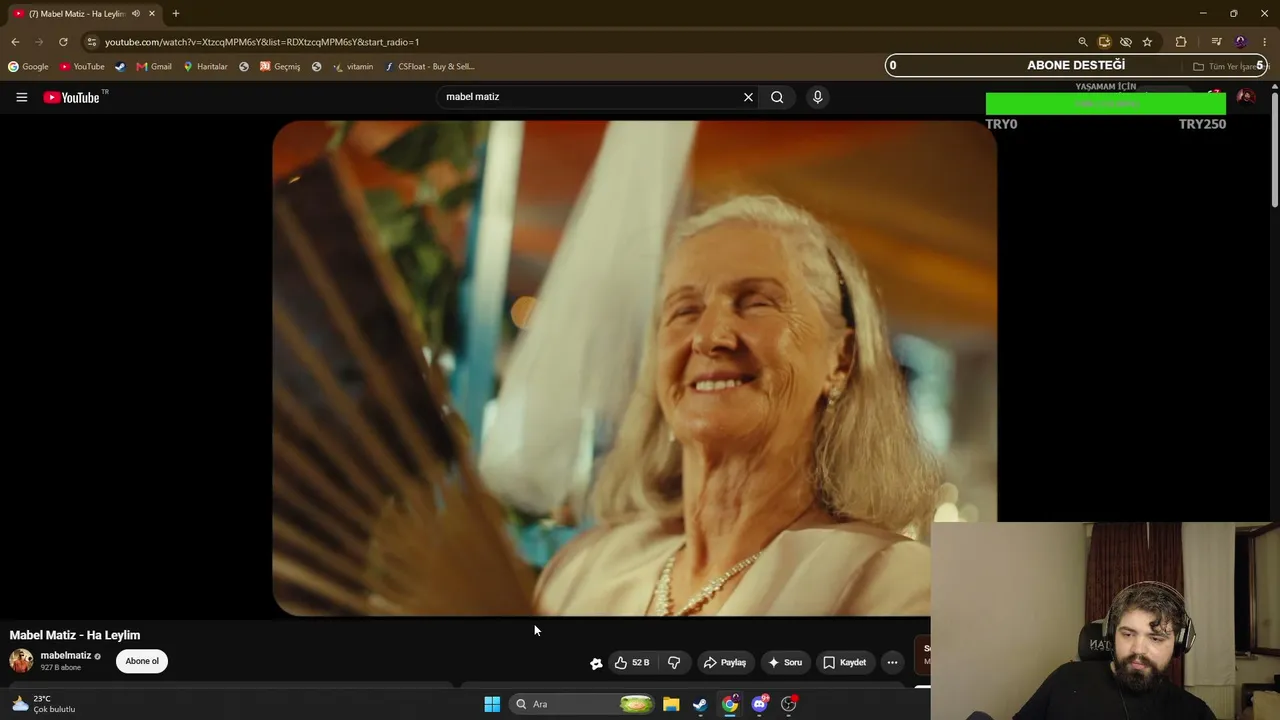Focus the browser address bar URL
This screenshot has height=720, width=1280.
262,42
